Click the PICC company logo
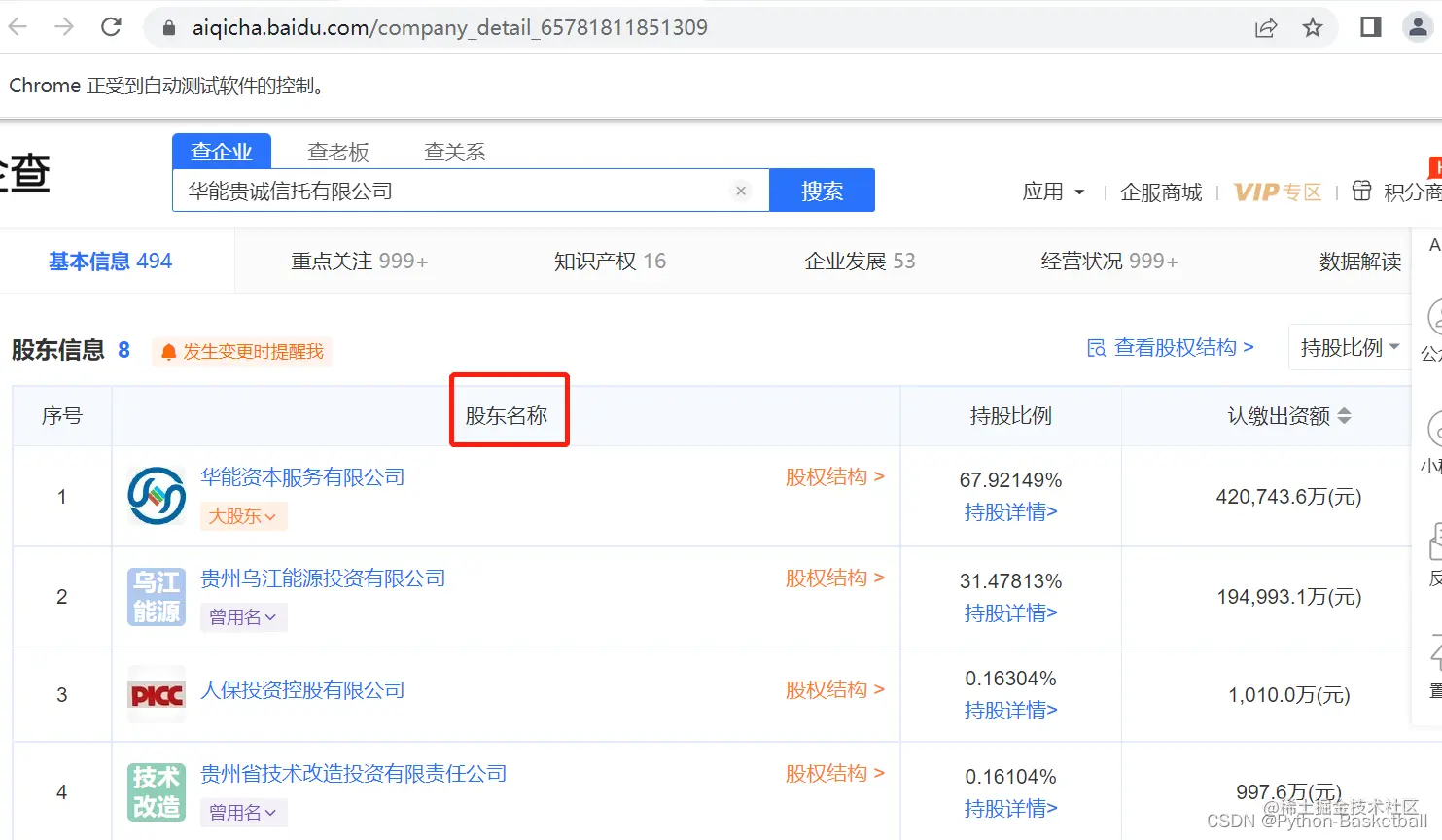This screenshot has height=840, width=1442. click(157, 694)
